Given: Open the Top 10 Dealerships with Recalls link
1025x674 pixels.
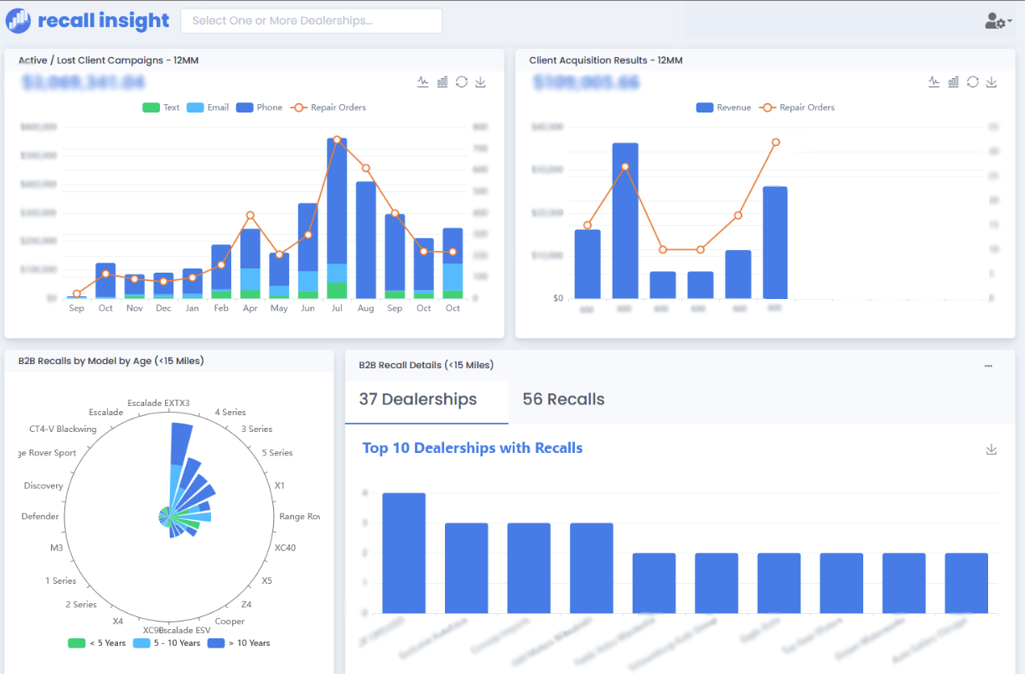Looking at the screenshot, I should click(x=472, y=448).
